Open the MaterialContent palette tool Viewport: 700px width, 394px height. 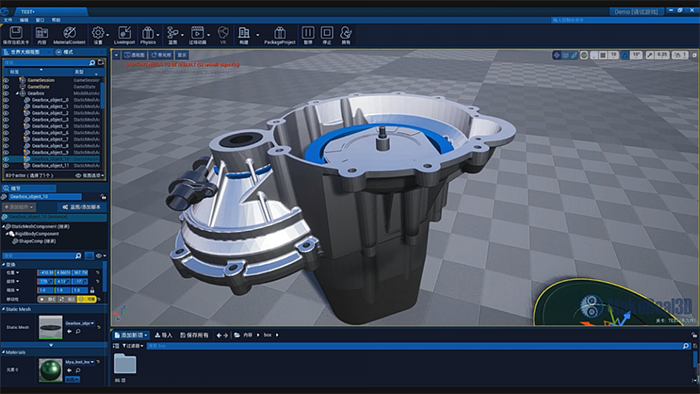pyautogui.click(x=69, y=35)
